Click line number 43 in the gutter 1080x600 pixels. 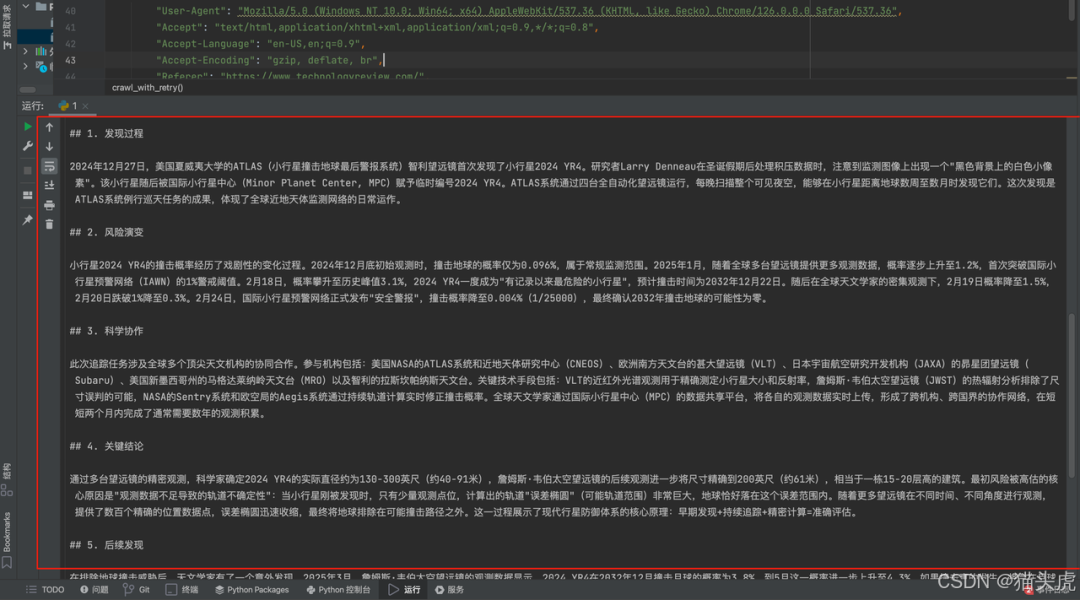[x=70, y=61]
